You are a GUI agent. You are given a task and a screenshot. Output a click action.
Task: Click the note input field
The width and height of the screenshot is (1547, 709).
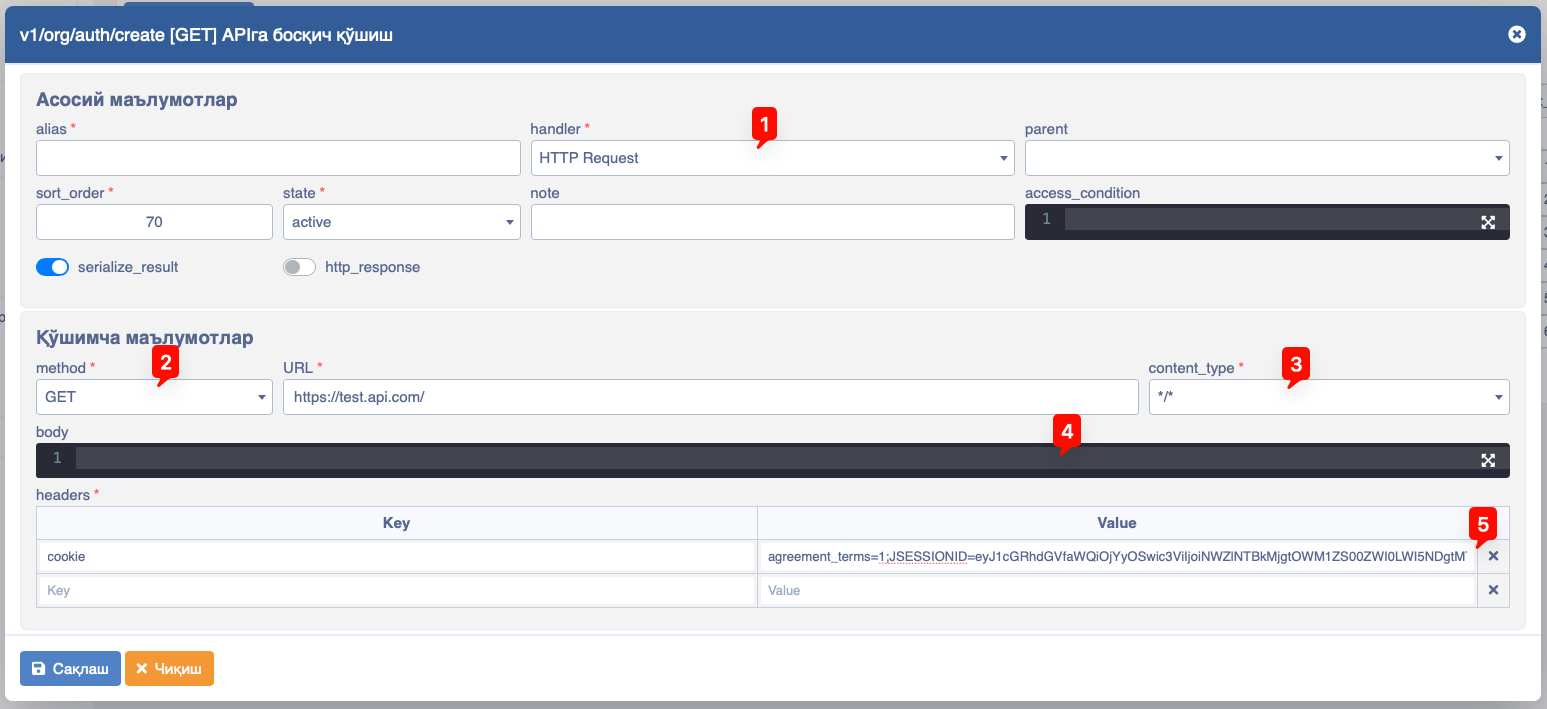point(772,222)
